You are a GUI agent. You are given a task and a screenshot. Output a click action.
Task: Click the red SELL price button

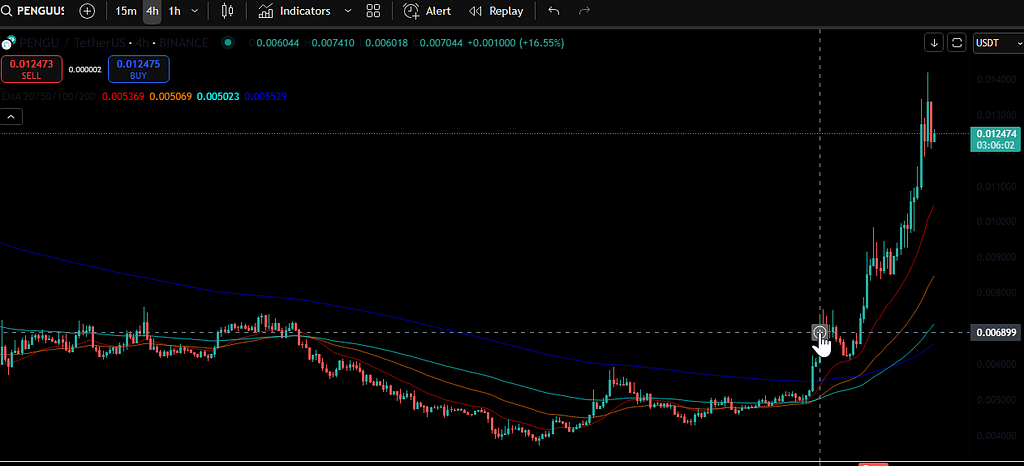click(x=31, y=69)
